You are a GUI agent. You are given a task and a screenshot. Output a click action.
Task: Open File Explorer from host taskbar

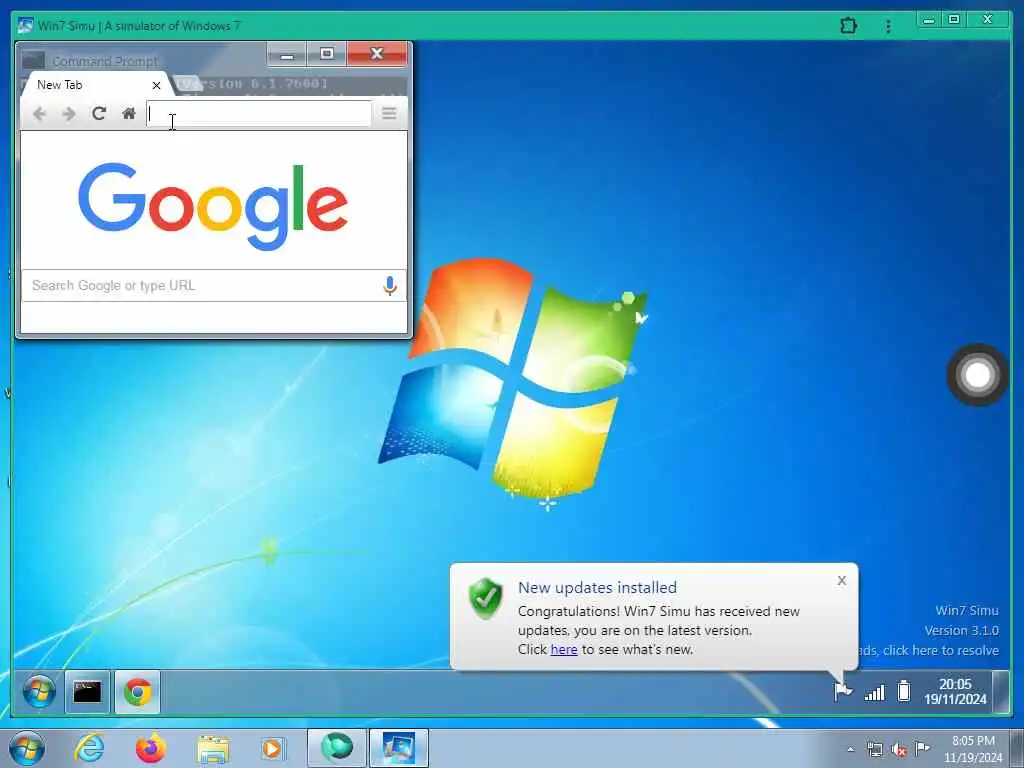tap(213, 750)
